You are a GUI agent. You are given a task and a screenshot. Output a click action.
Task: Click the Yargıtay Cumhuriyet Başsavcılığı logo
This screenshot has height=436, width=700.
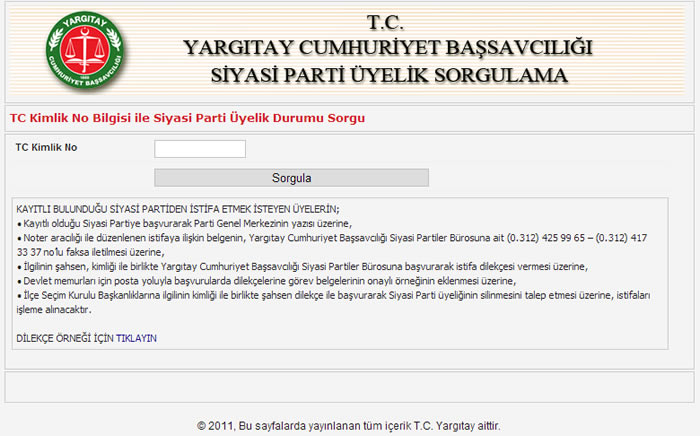tap(85, 50)
